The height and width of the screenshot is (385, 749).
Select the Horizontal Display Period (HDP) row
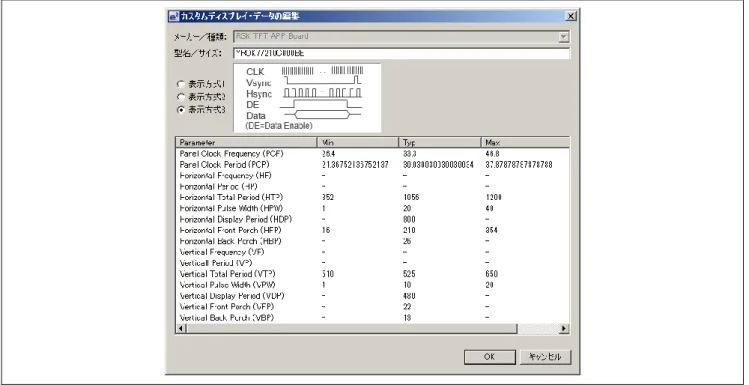tap(373, 219)
